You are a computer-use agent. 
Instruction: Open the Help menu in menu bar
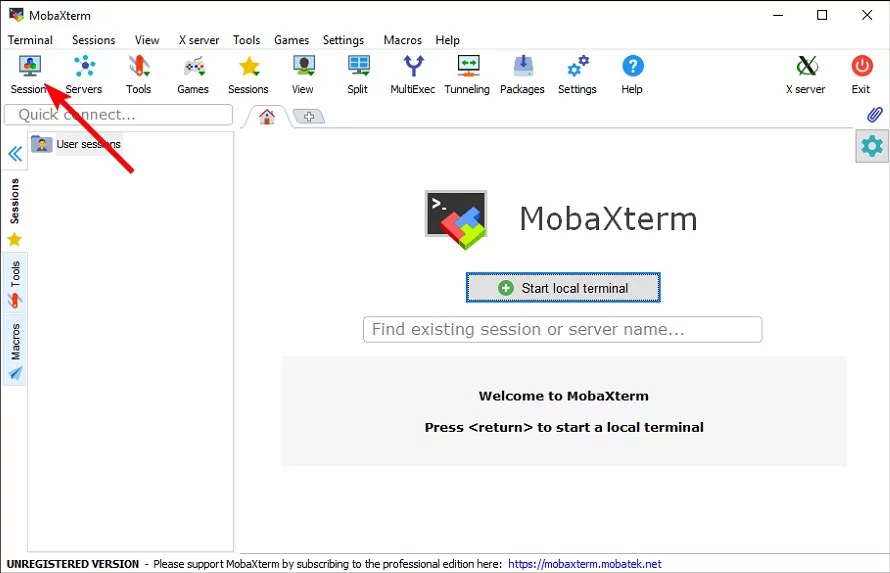(x=447, y=40)
